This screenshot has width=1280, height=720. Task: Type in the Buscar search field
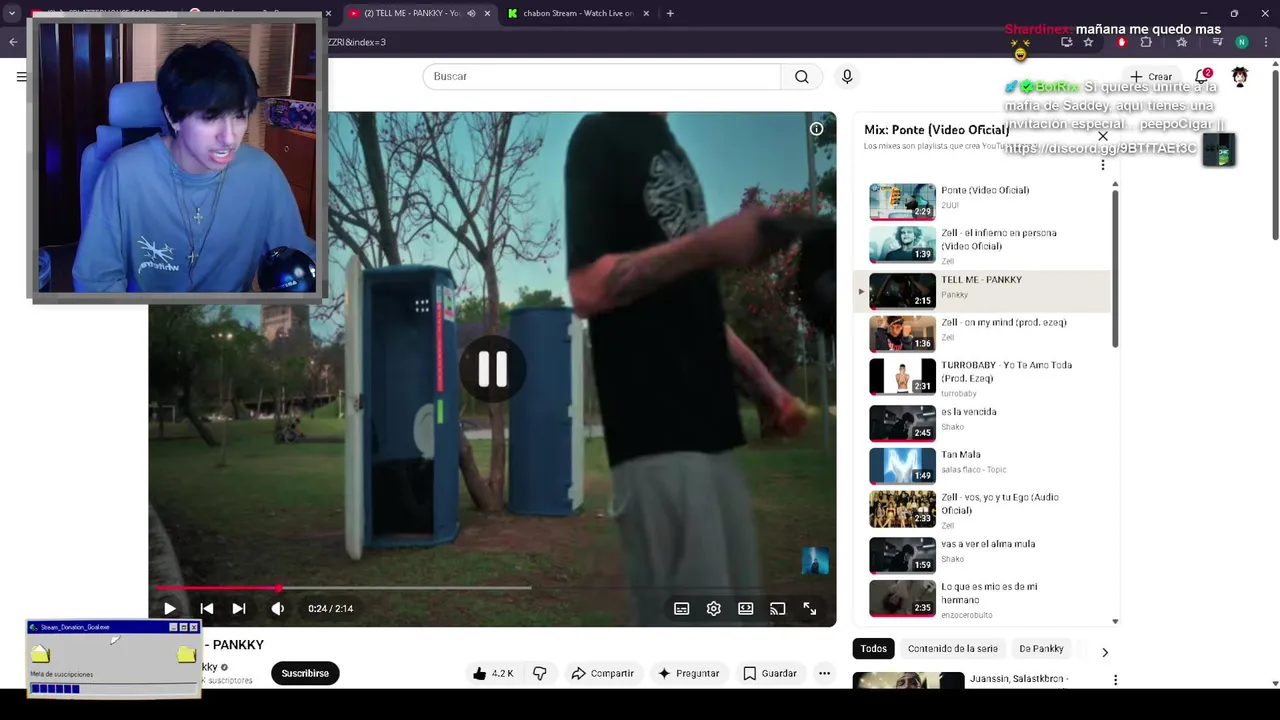pos(601,76)
